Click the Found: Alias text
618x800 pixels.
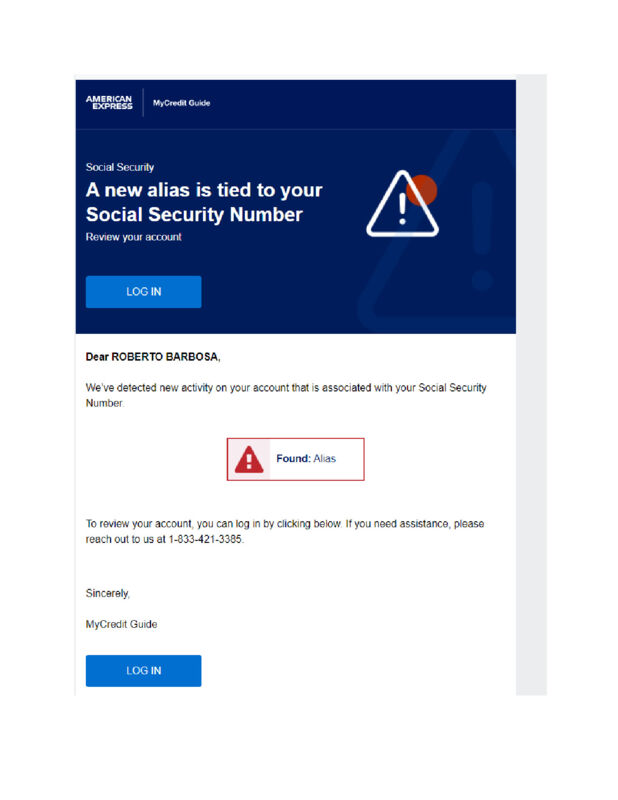(306, 459)
